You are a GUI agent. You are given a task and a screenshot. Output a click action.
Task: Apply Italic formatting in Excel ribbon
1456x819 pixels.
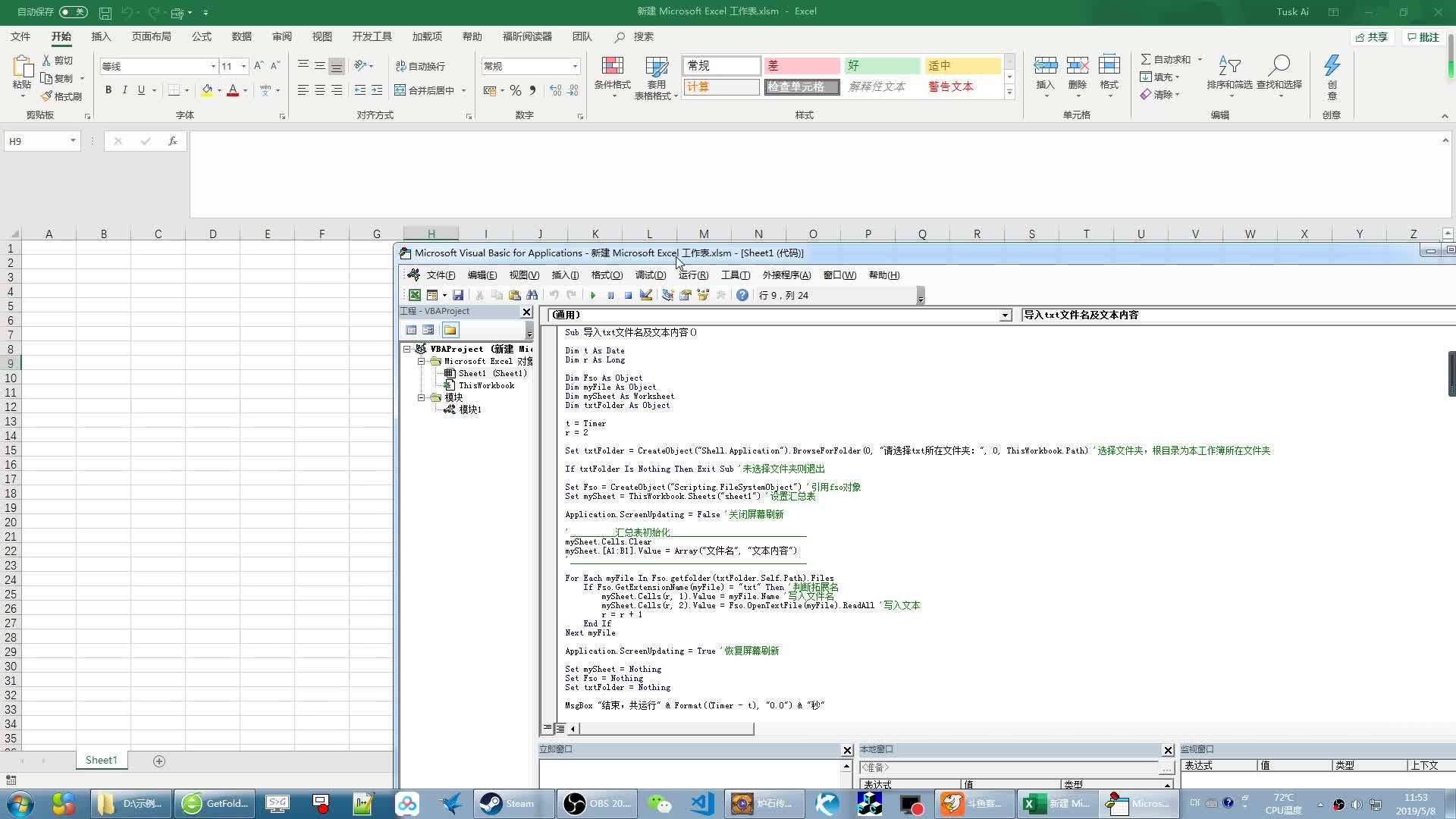click(124, 90)
